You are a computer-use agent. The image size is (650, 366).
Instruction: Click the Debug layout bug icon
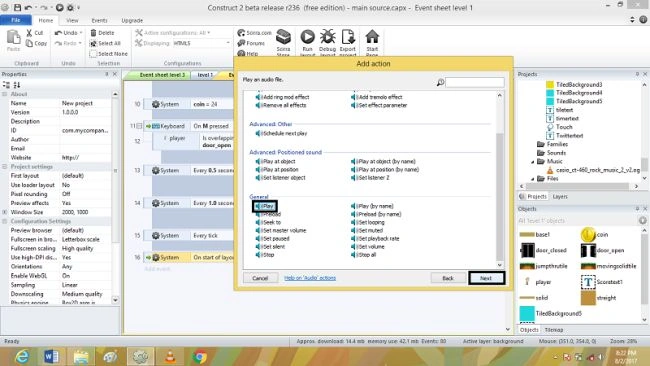(327, 37)
